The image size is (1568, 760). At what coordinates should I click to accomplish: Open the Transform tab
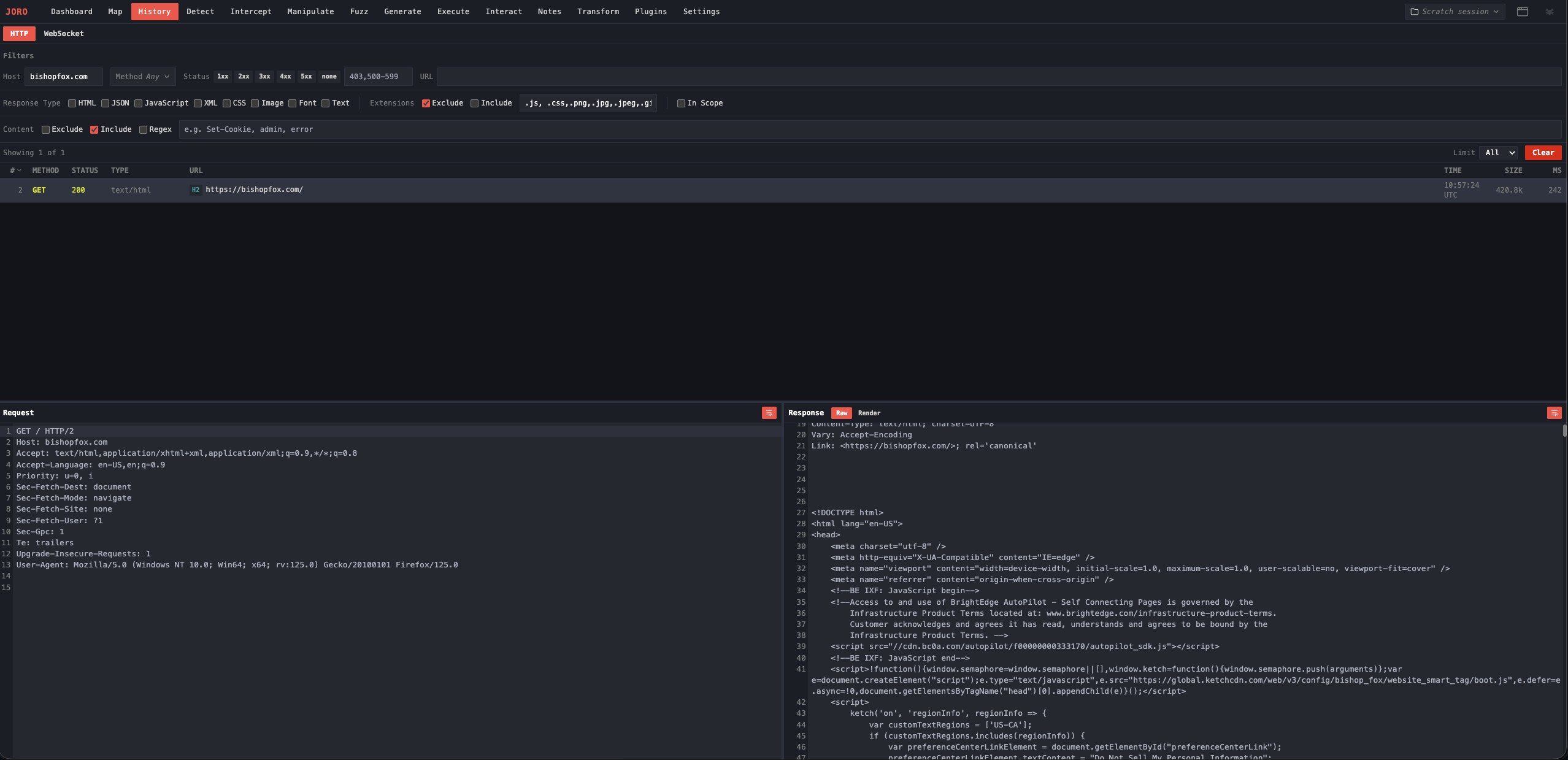click(598, 12)
